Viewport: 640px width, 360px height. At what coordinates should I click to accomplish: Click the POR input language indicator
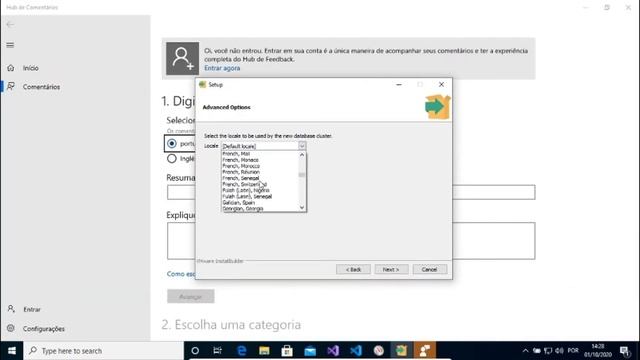click(573, 351)
